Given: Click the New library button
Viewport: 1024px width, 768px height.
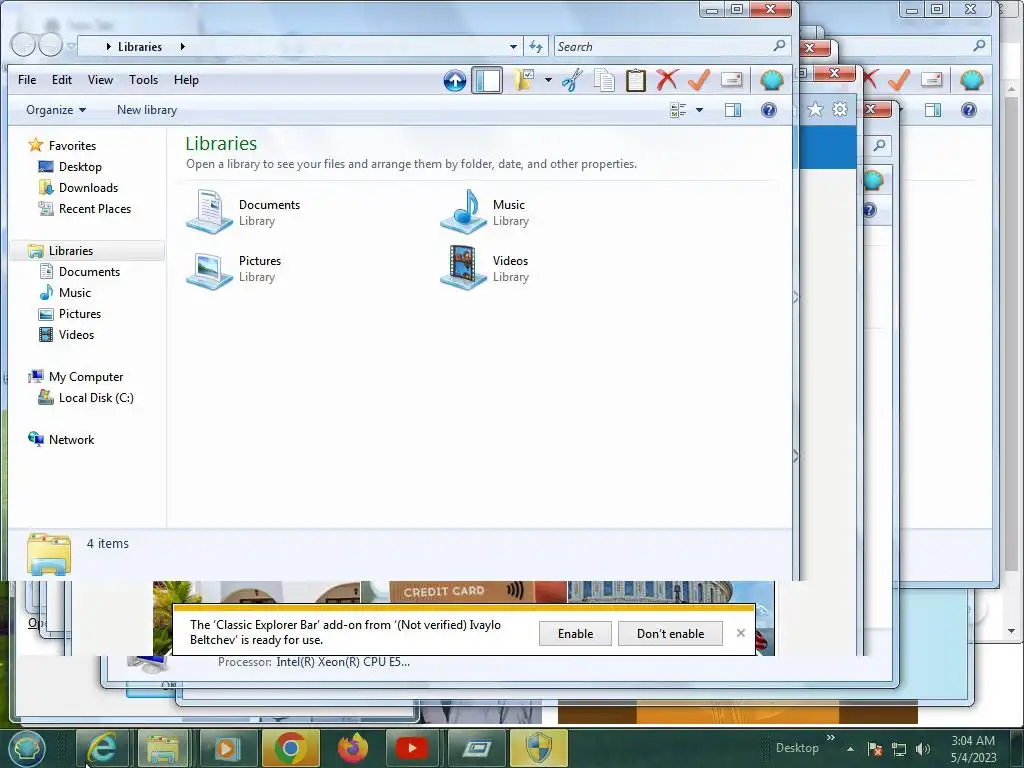Looking at the screenshot, I should [147, 110].
